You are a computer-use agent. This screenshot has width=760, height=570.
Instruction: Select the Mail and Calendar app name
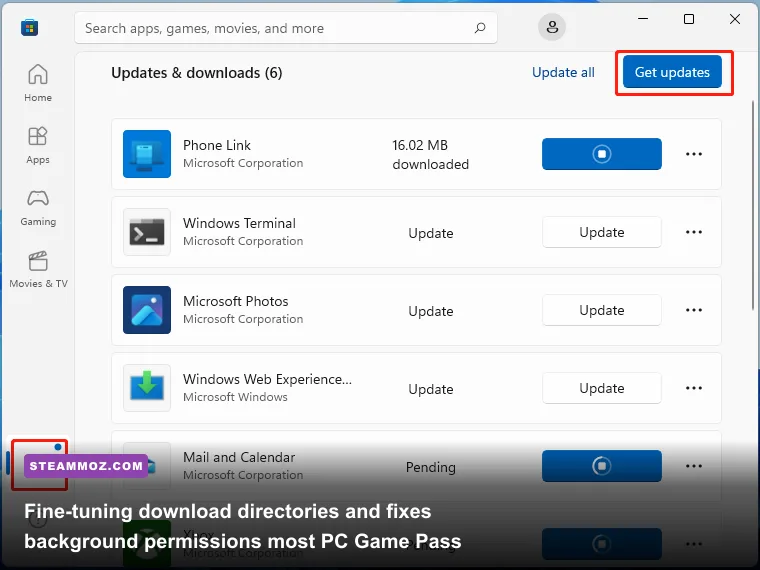click(239, 457)
